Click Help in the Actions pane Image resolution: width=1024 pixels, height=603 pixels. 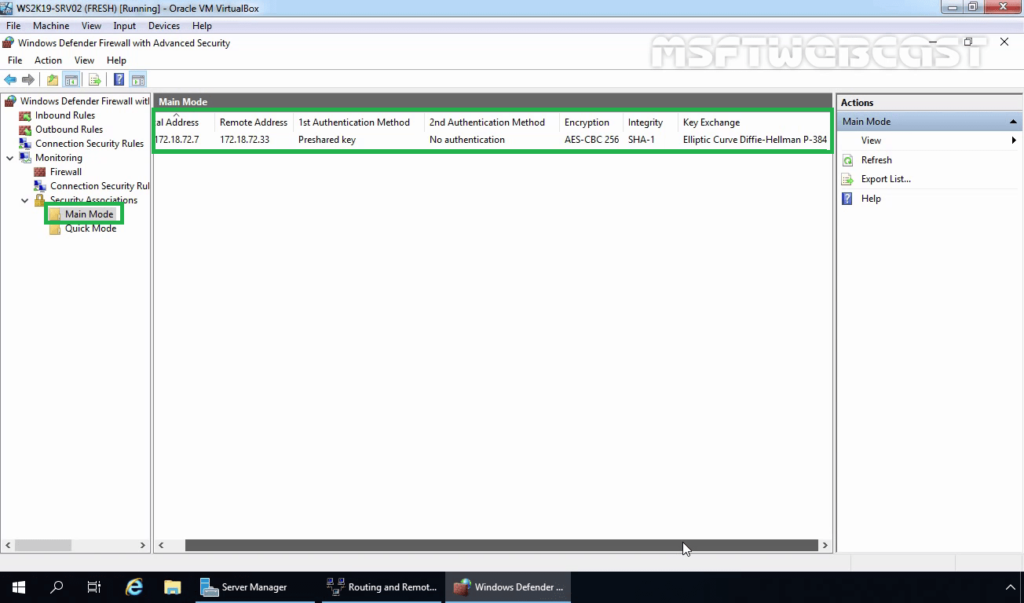[x=871, y=199]
